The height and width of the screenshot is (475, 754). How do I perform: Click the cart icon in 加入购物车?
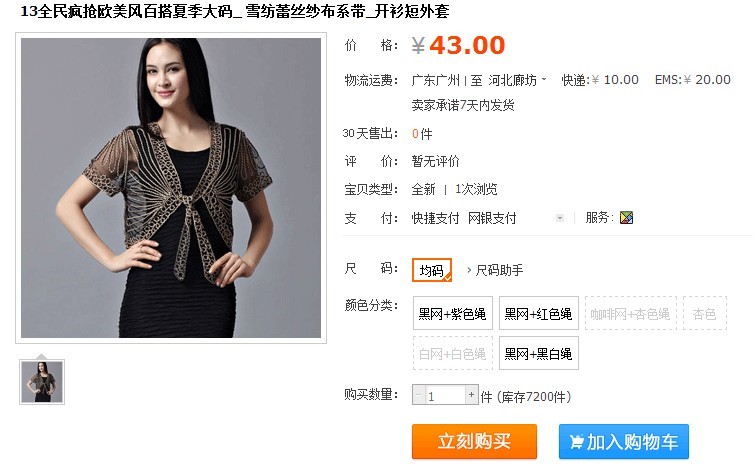click(576, 441)
